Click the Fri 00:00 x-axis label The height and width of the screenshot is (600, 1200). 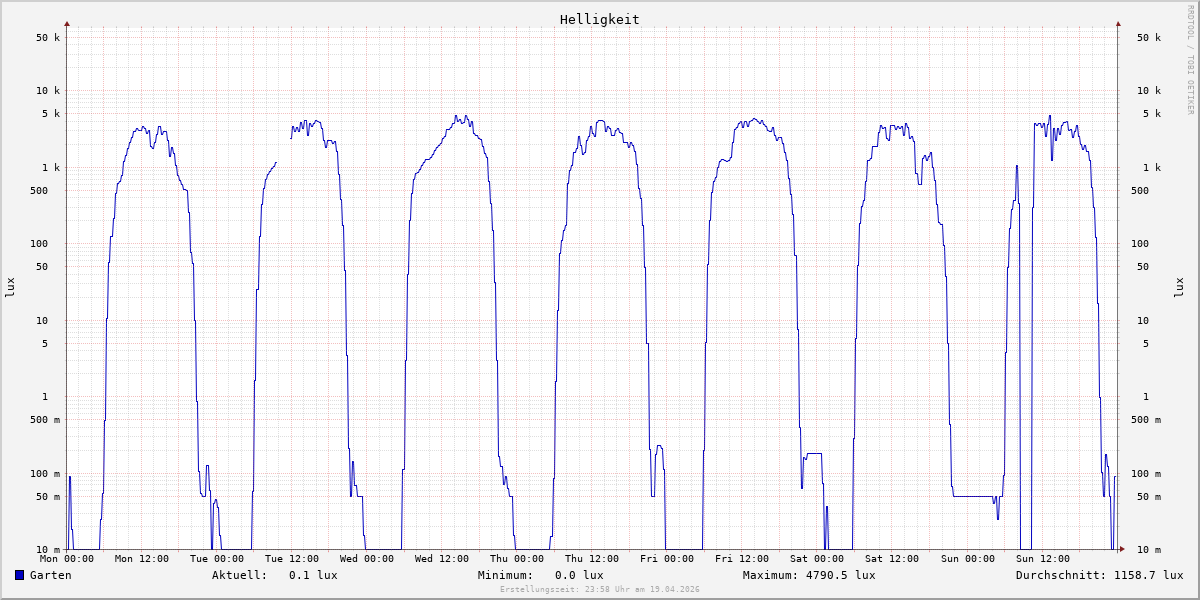tap(667, 559)
